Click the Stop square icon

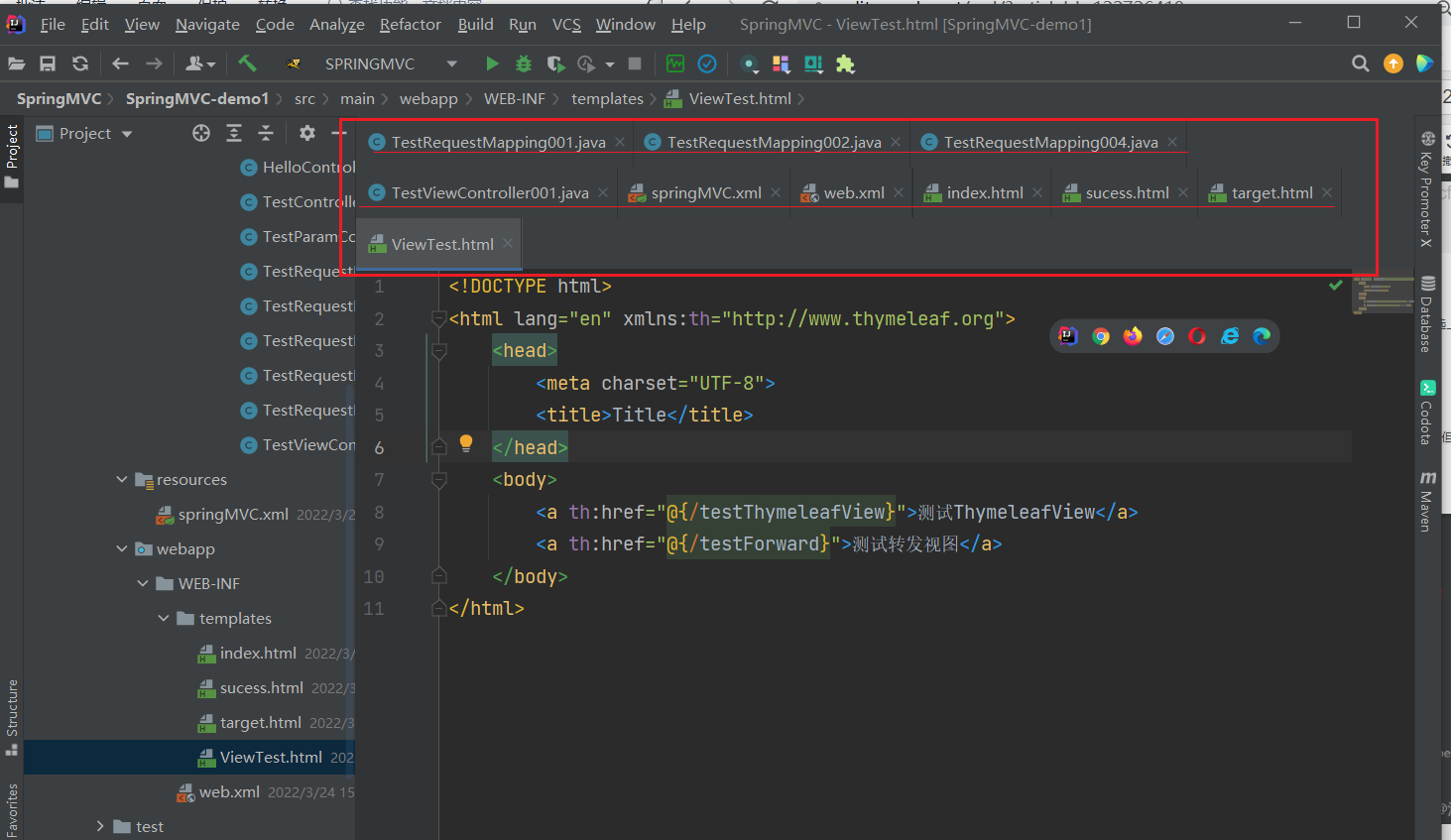point(635,63)
